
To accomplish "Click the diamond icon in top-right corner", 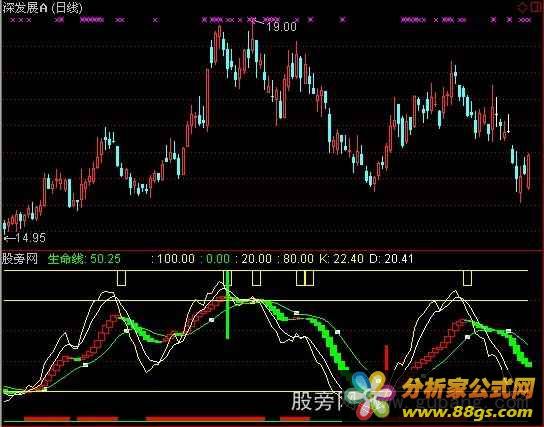I will pyautogui.click(x=522, y=7).
